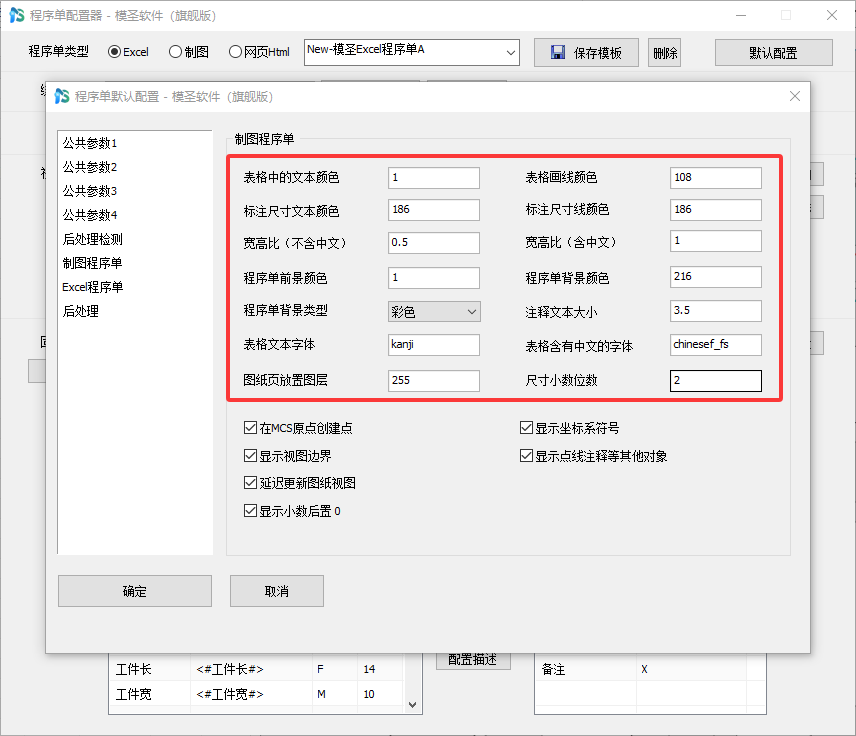Click the 宽高比（不含中文）field with 0.5
This screenshot has height=736, width=856.
(x=434, y=243)
